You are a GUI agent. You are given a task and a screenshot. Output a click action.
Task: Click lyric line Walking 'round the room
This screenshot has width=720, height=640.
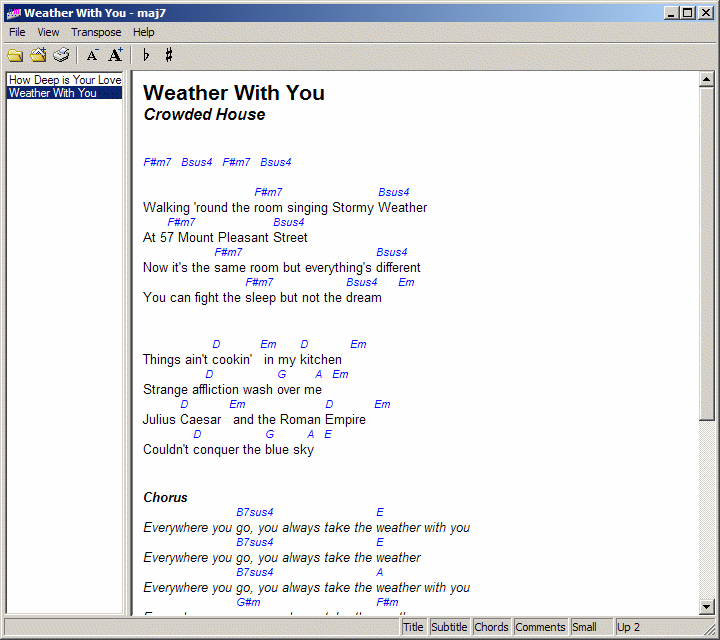[x=285, y=208]
